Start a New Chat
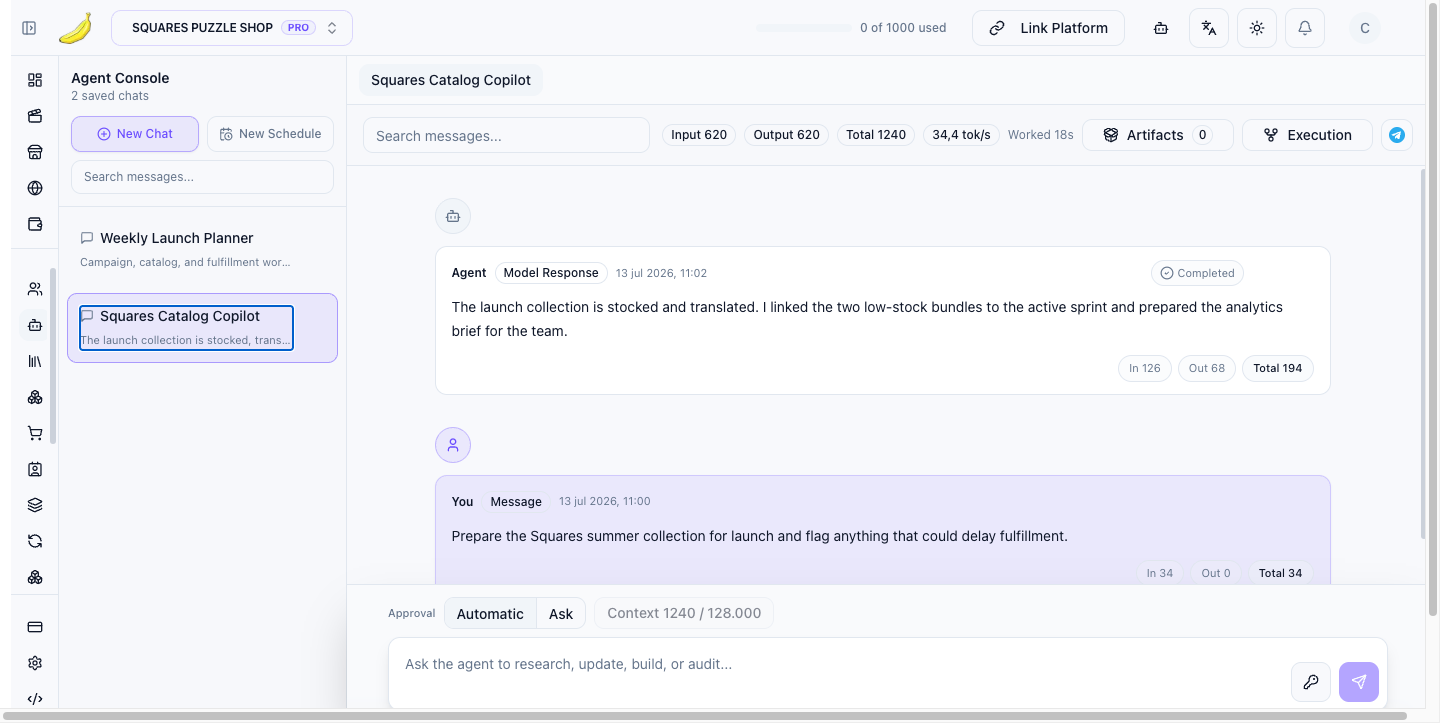The width and height of the screenshot is (1440, 723). (x=135, y=134)
